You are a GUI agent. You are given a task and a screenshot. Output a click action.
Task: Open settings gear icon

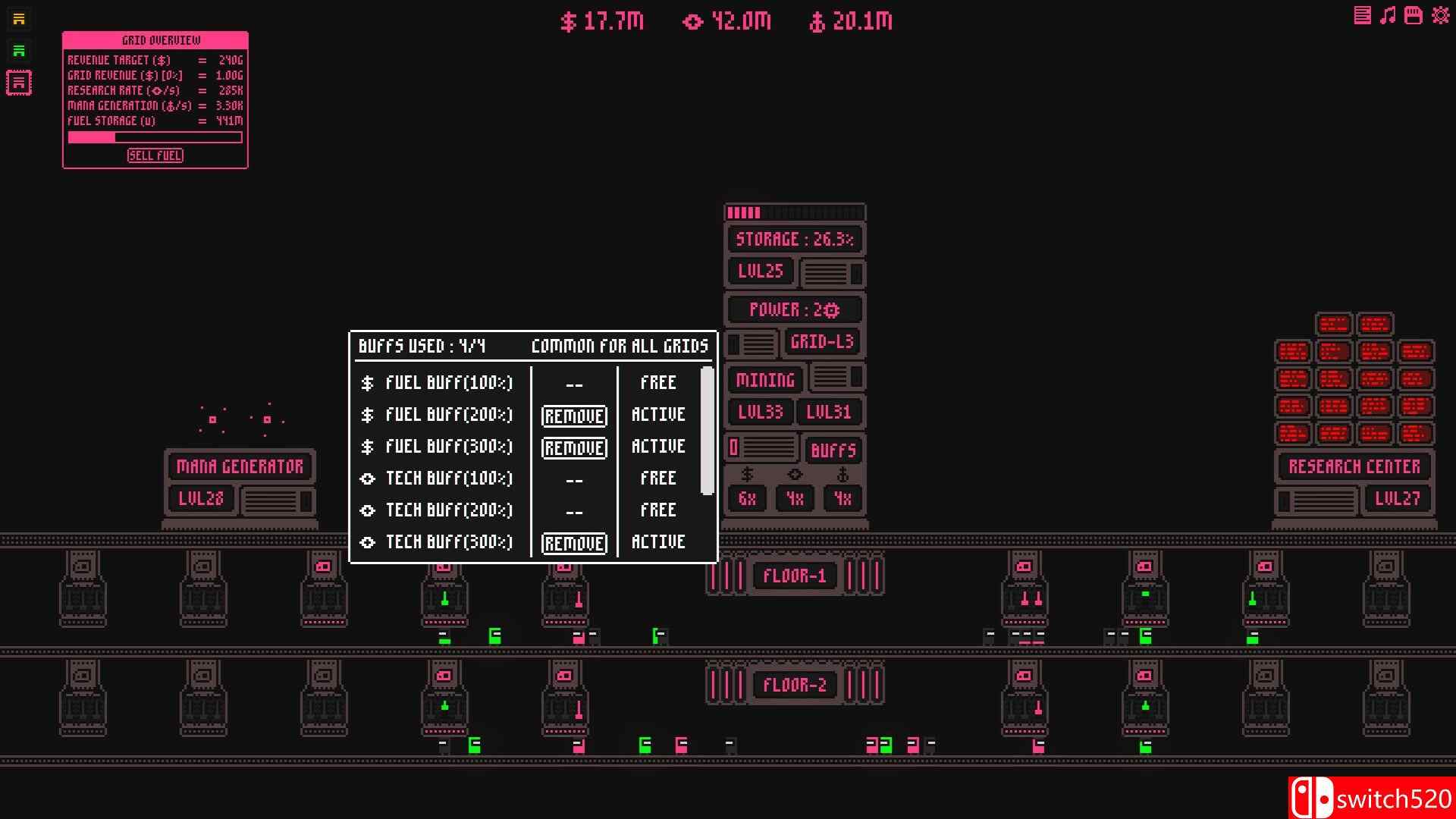coord(1440,15)
